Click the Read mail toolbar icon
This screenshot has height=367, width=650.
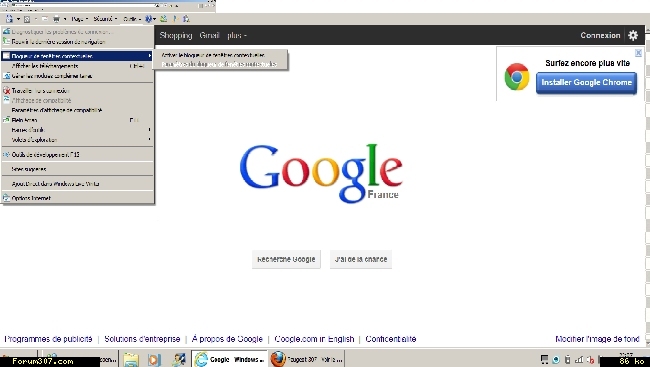[x=45, y=19]
